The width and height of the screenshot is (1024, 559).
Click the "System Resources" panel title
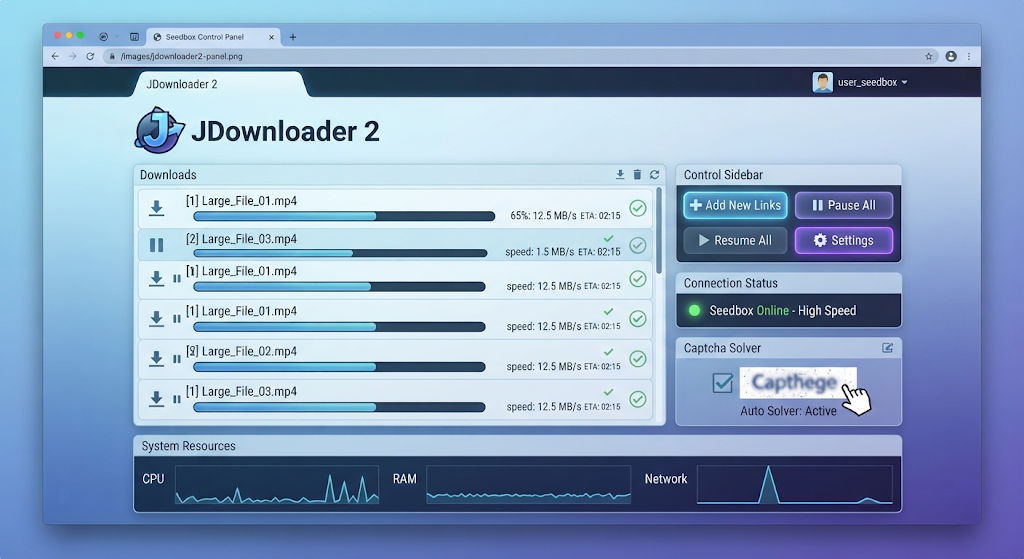click(188, 446)
